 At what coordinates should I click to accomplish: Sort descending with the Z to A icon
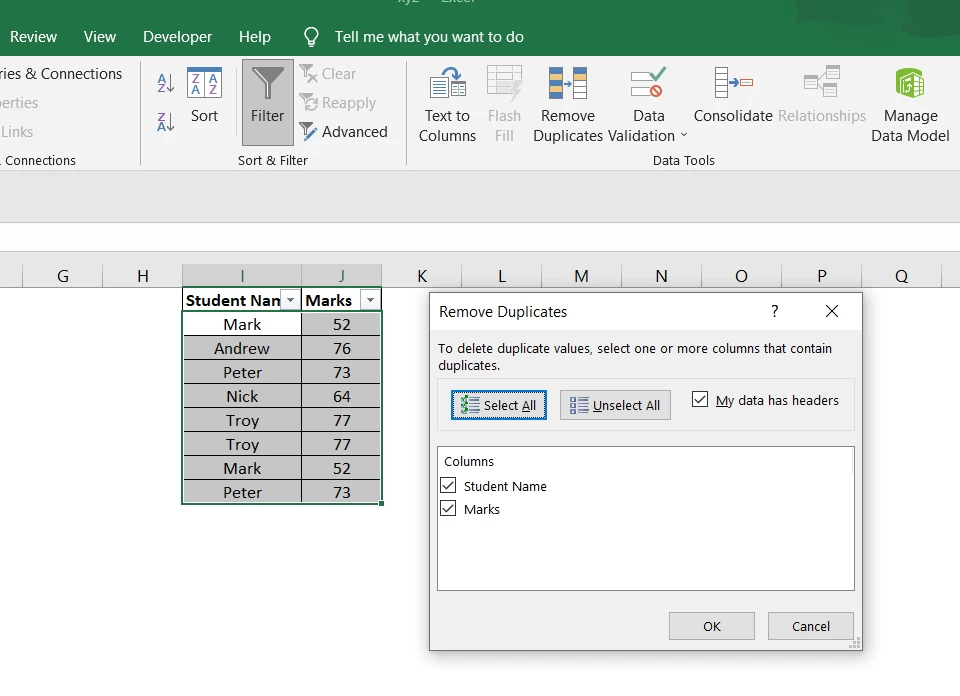point(166,121)
